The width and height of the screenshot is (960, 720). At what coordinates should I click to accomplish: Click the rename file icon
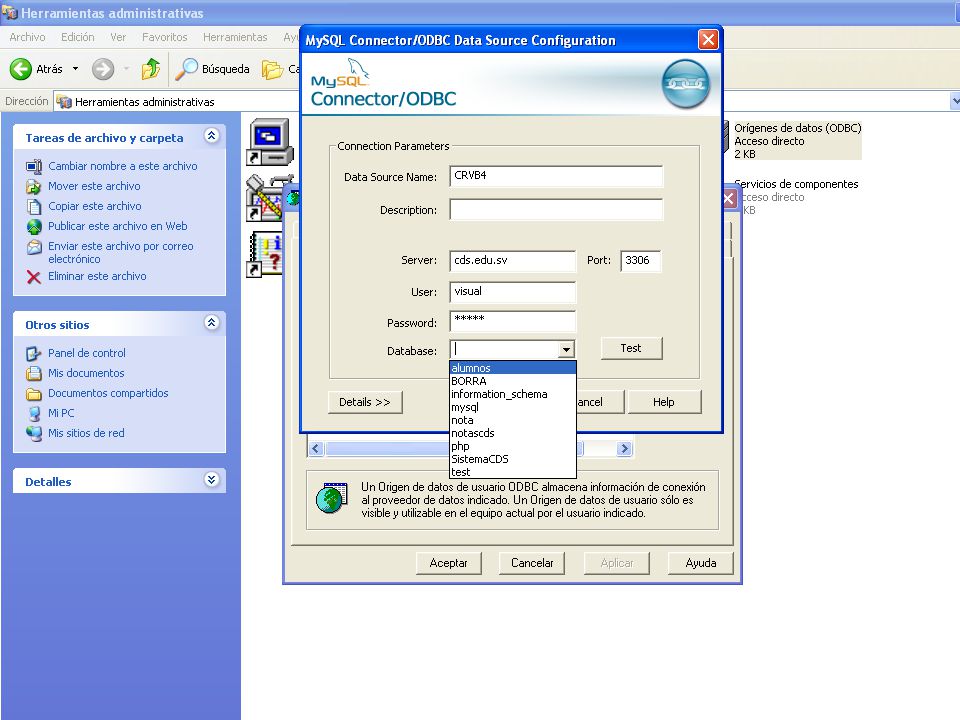pyautogui.click(x=34, y=167)
